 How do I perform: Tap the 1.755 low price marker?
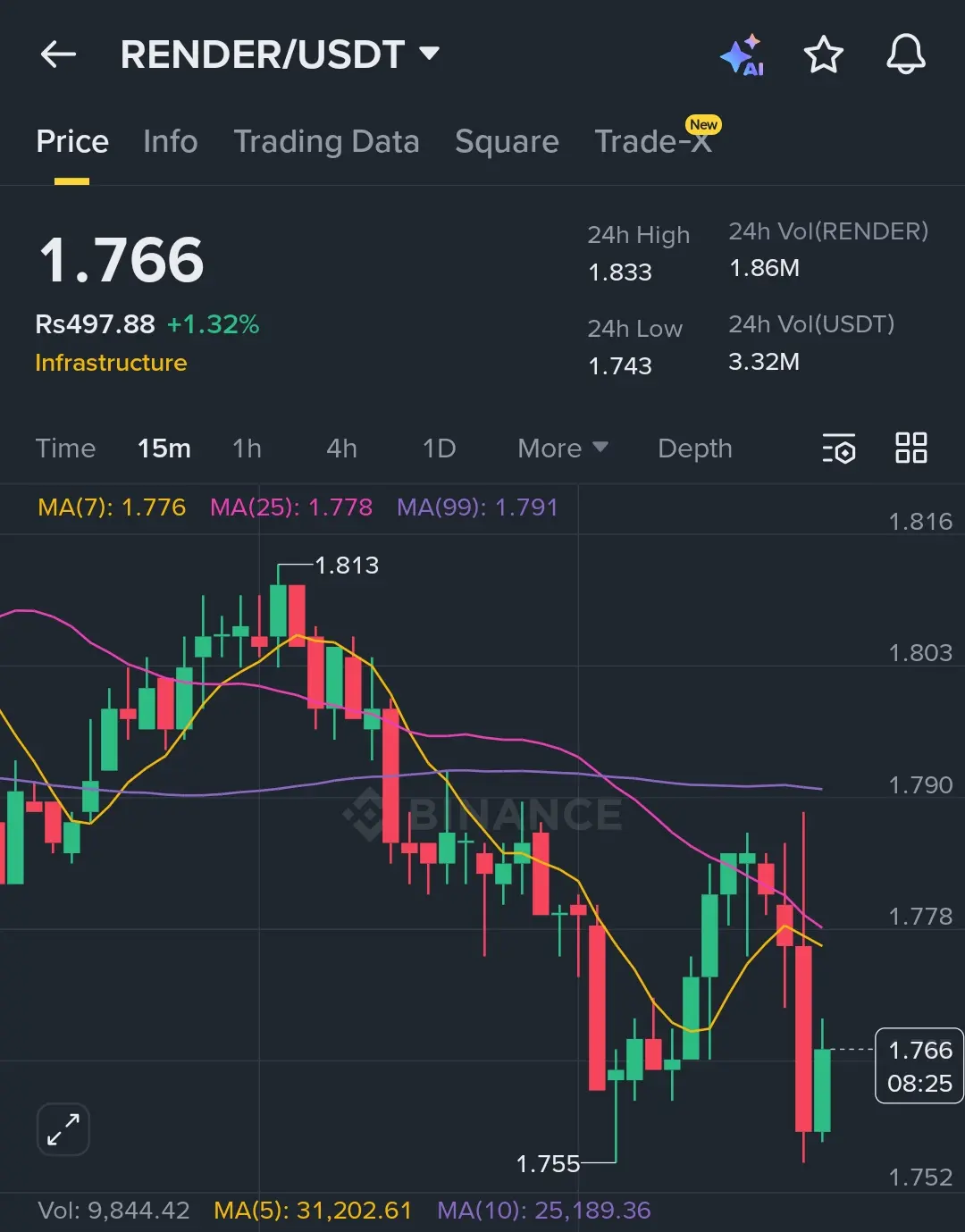pyautogui.click(x=549, y=1163)
